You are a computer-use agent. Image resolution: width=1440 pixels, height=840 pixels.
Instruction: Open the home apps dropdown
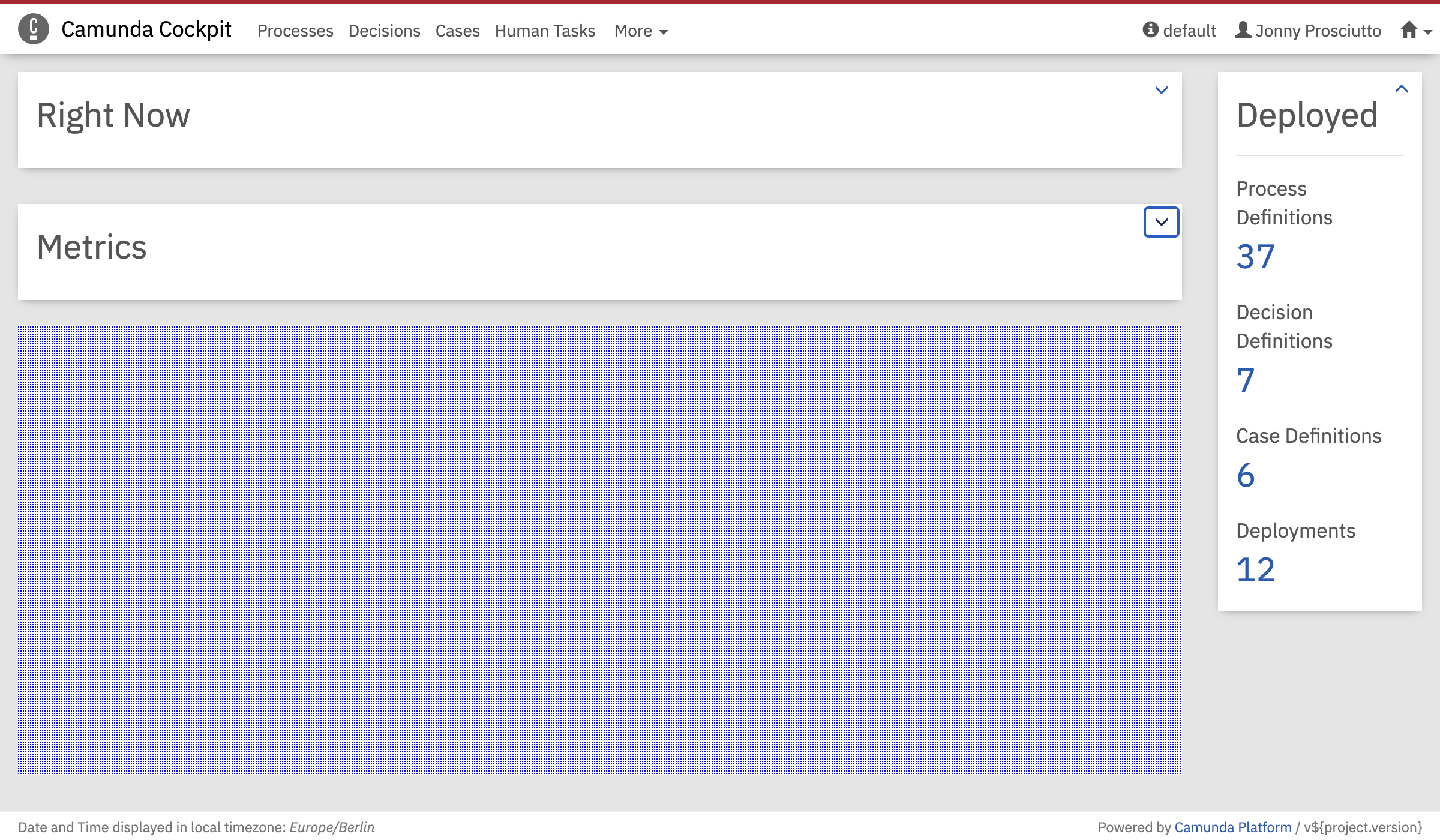pyautogui.click(x=1416, y=30)
